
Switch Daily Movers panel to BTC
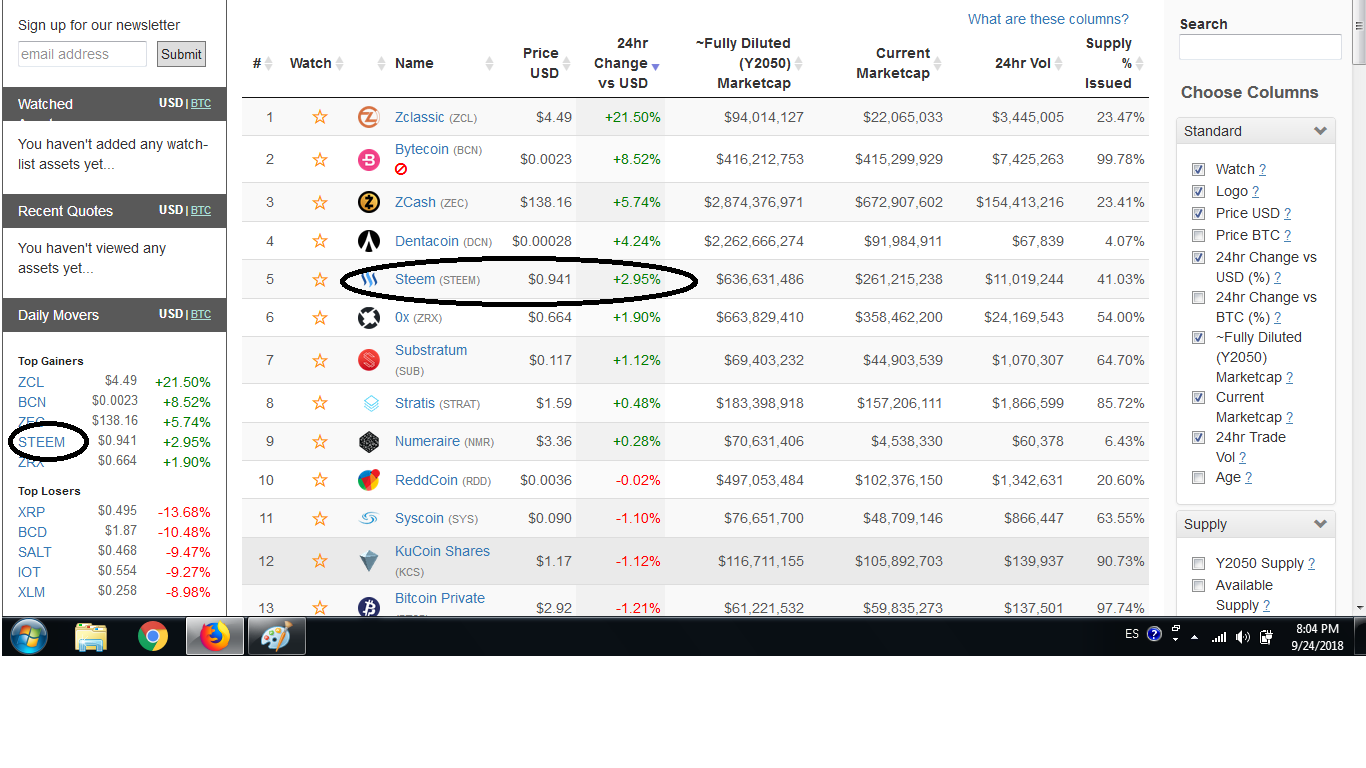coord(201,314)
